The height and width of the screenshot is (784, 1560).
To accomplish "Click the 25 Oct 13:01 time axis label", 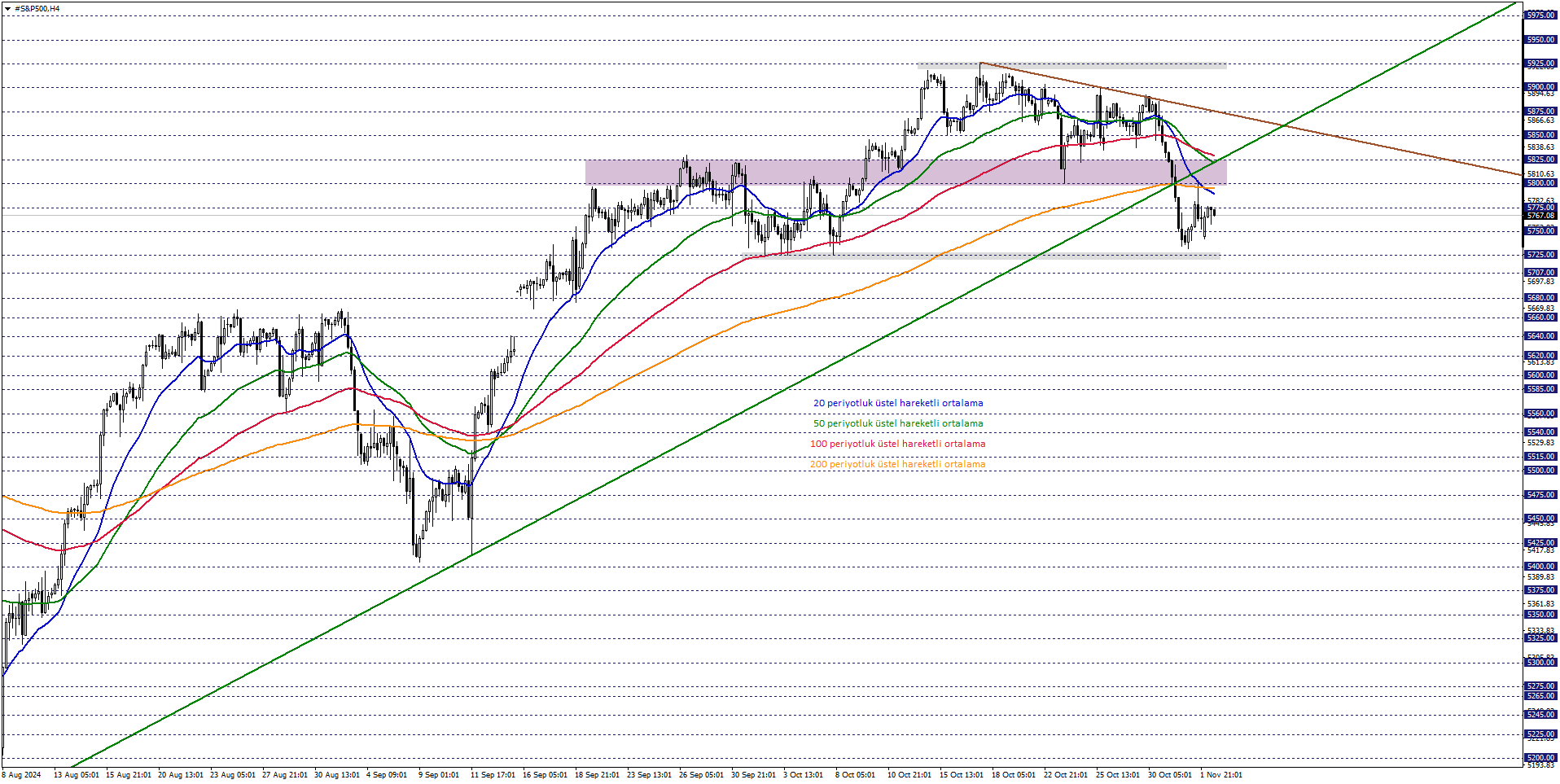I will [x=1118, y=775].
